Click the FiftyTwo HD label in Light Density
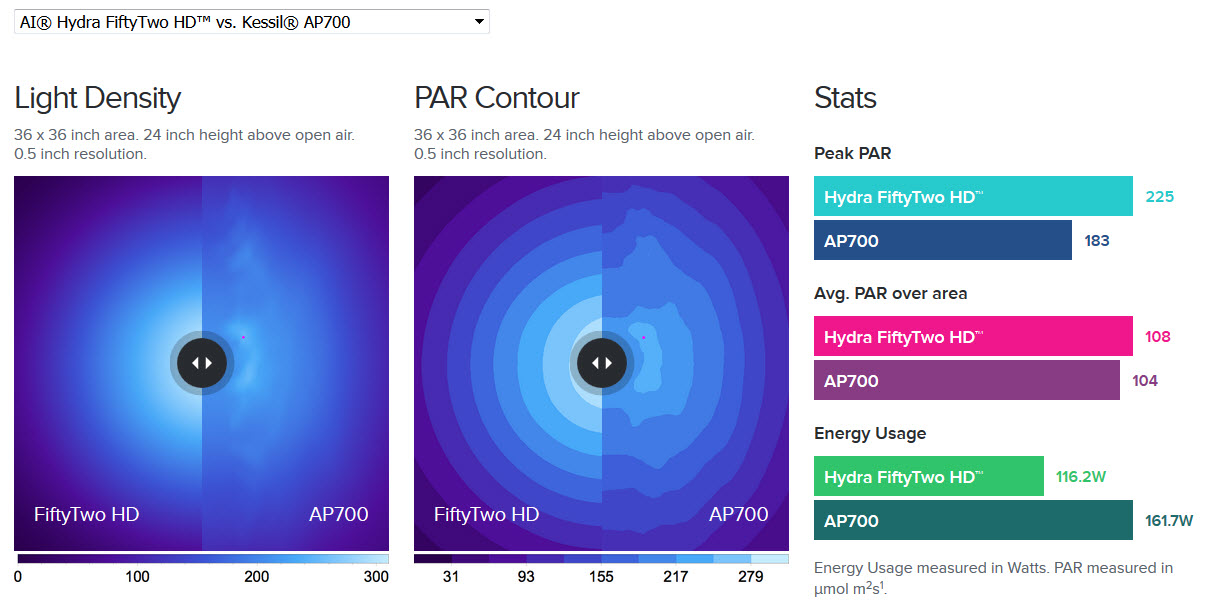 [x=86, y=515]
